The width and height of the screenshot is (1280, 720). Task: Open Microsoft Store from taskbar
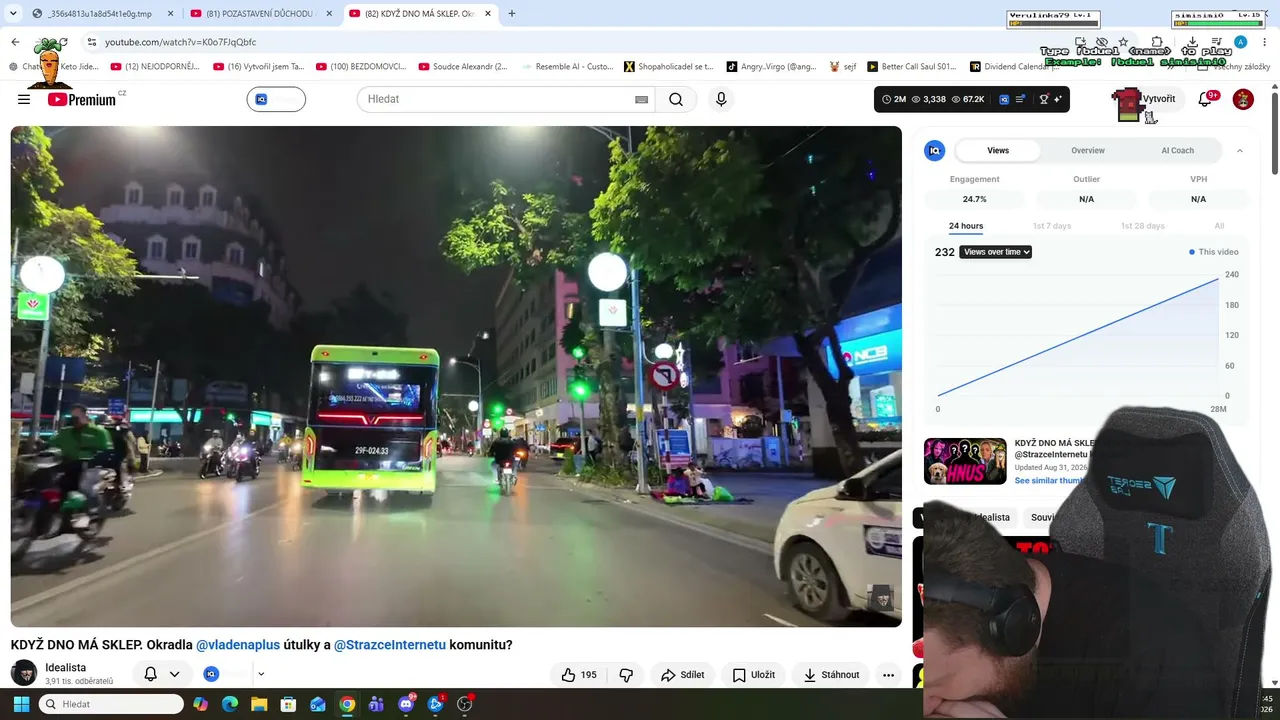pos(288,704)
